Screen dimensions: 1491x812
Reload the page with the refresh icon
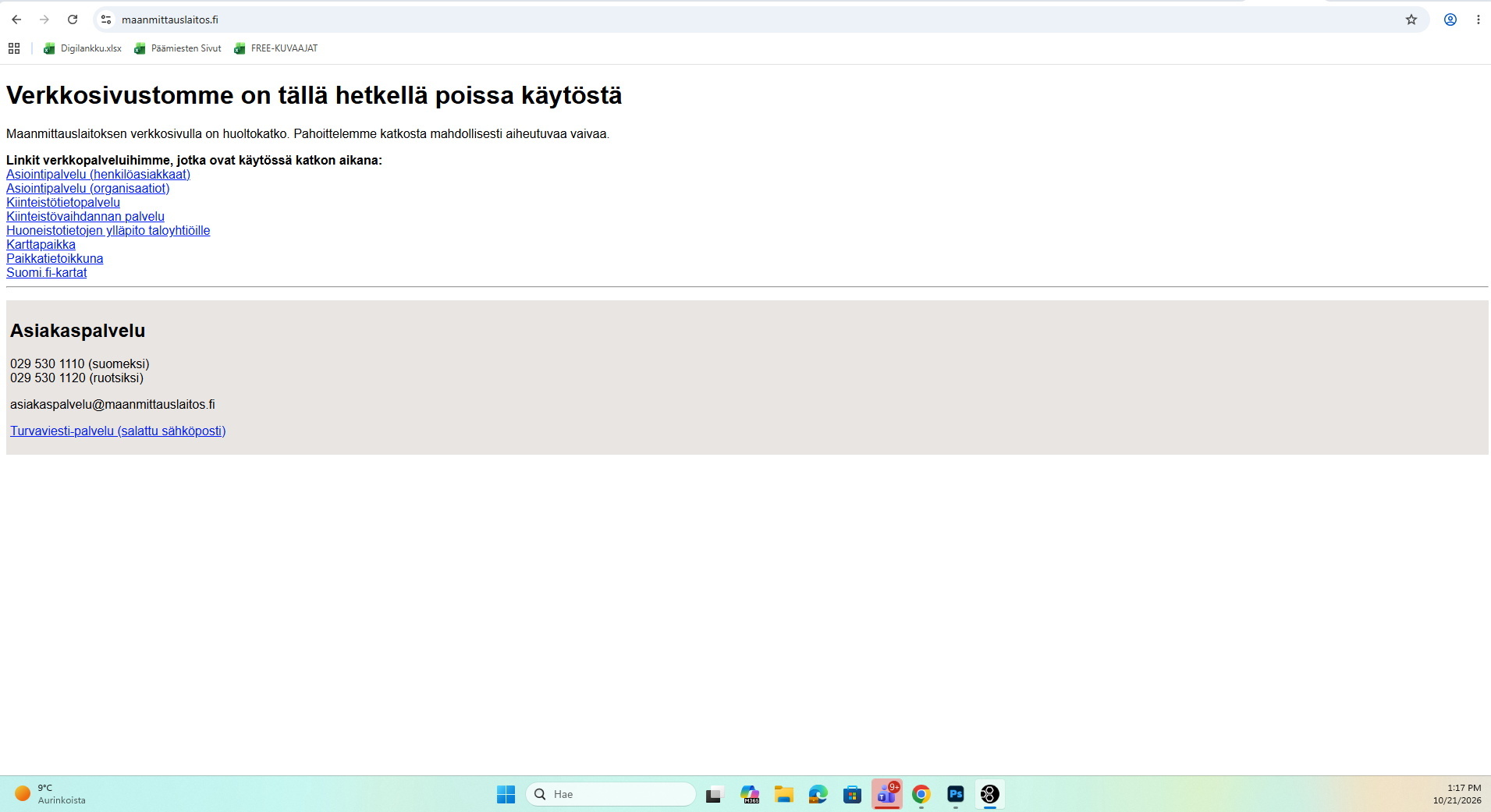click(x=73, y=20)
